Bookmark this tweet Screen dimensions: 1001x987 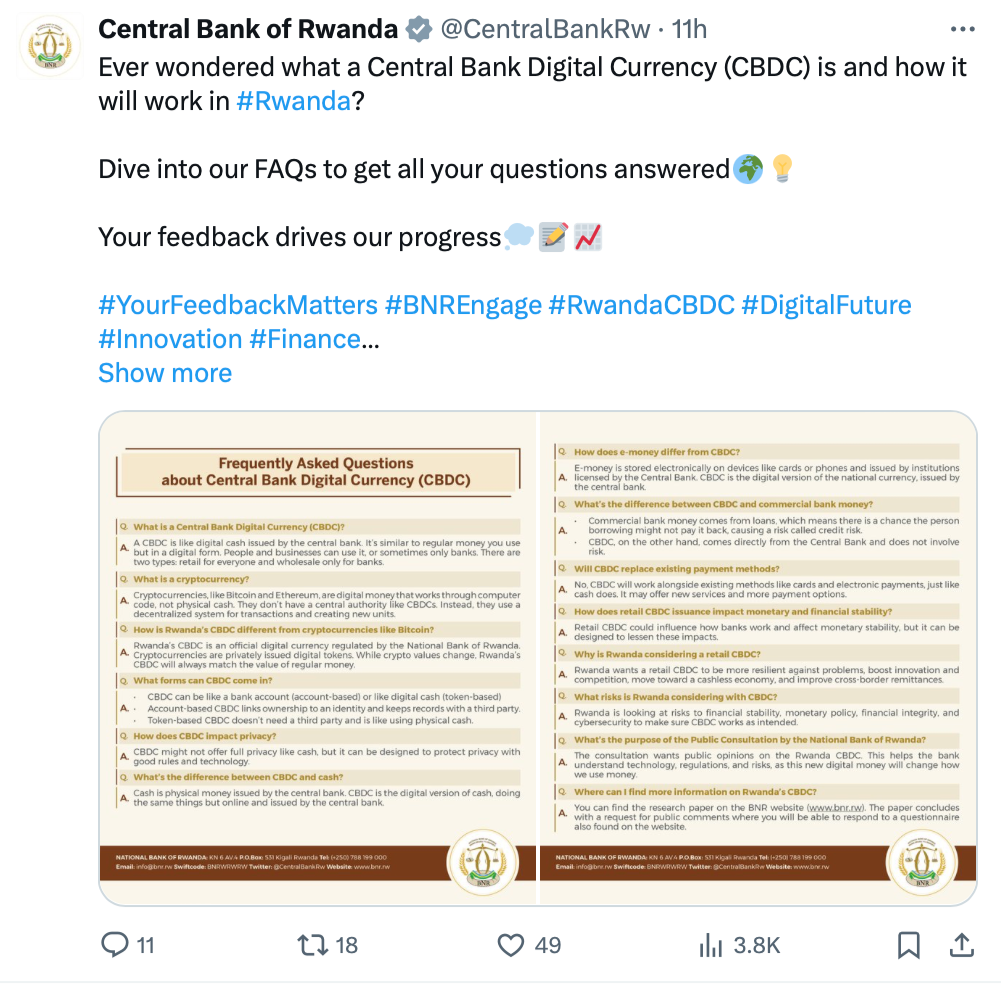pos(908,945)
